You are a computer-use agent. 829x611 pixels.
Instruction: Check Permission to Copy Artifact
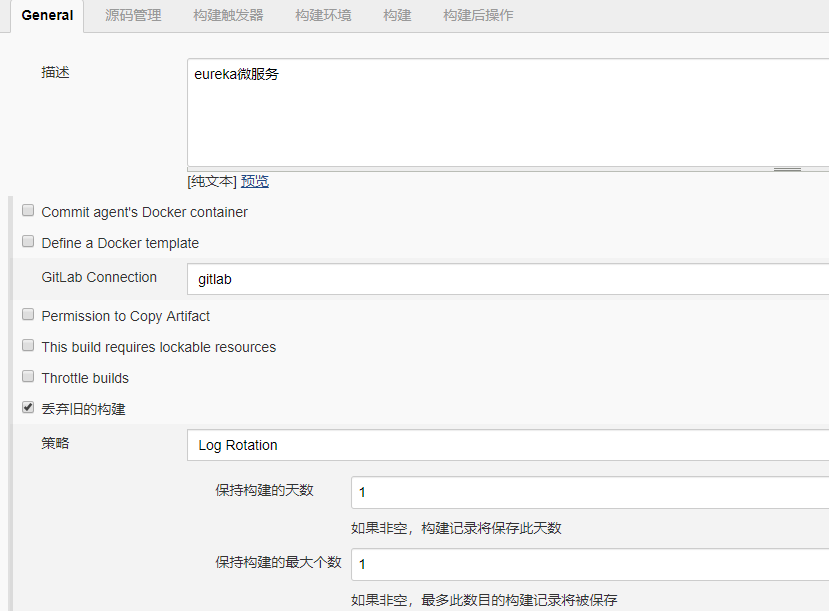pos(28,314)
